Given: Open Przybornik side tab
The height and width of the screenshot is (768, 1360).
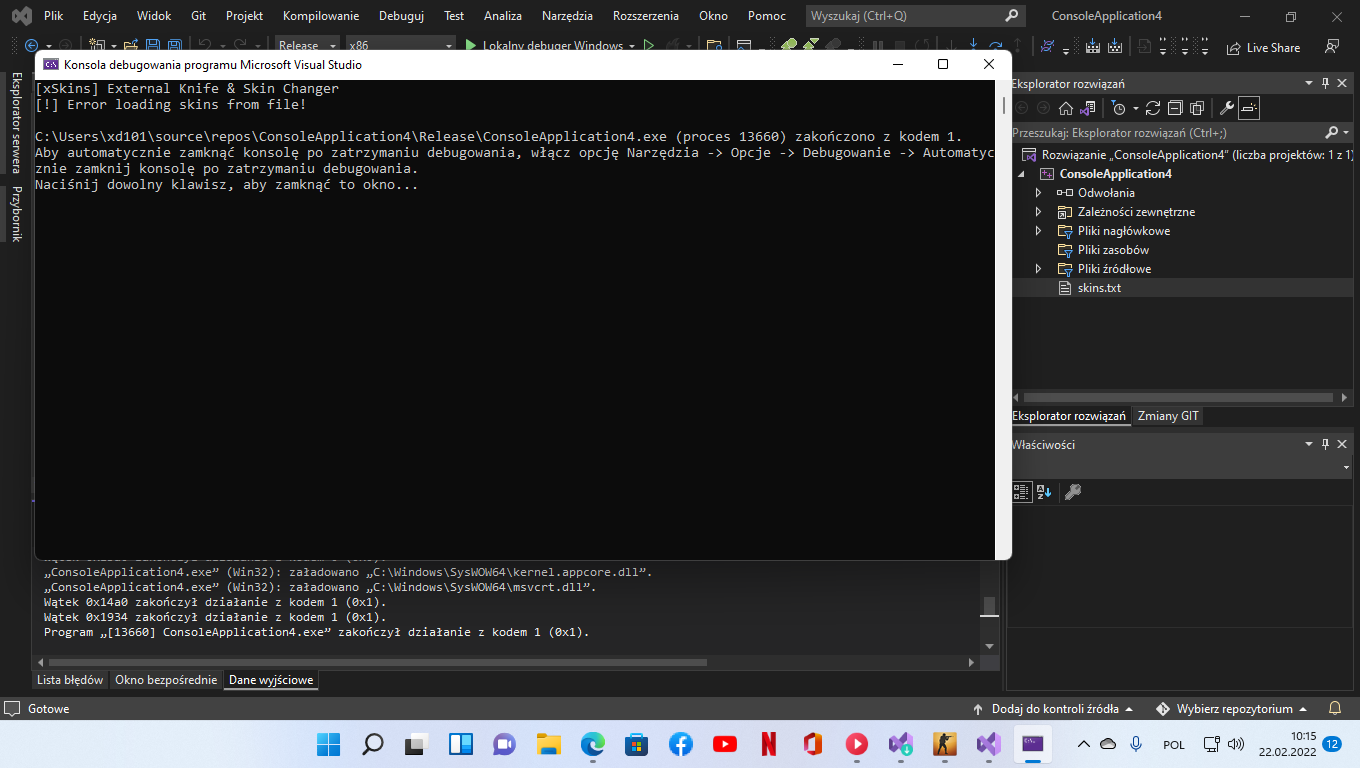Looking at the screenshot, I should point(17,213).
